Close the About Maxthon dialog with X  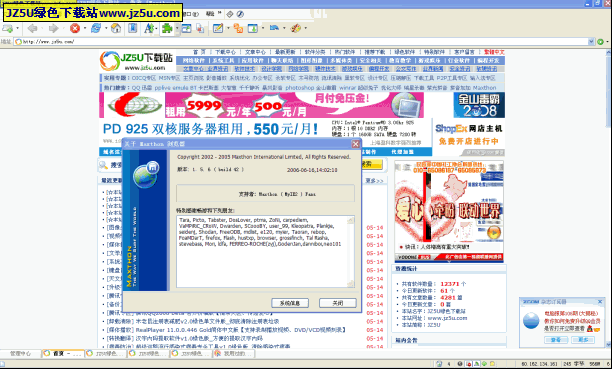tap(356, 144)
